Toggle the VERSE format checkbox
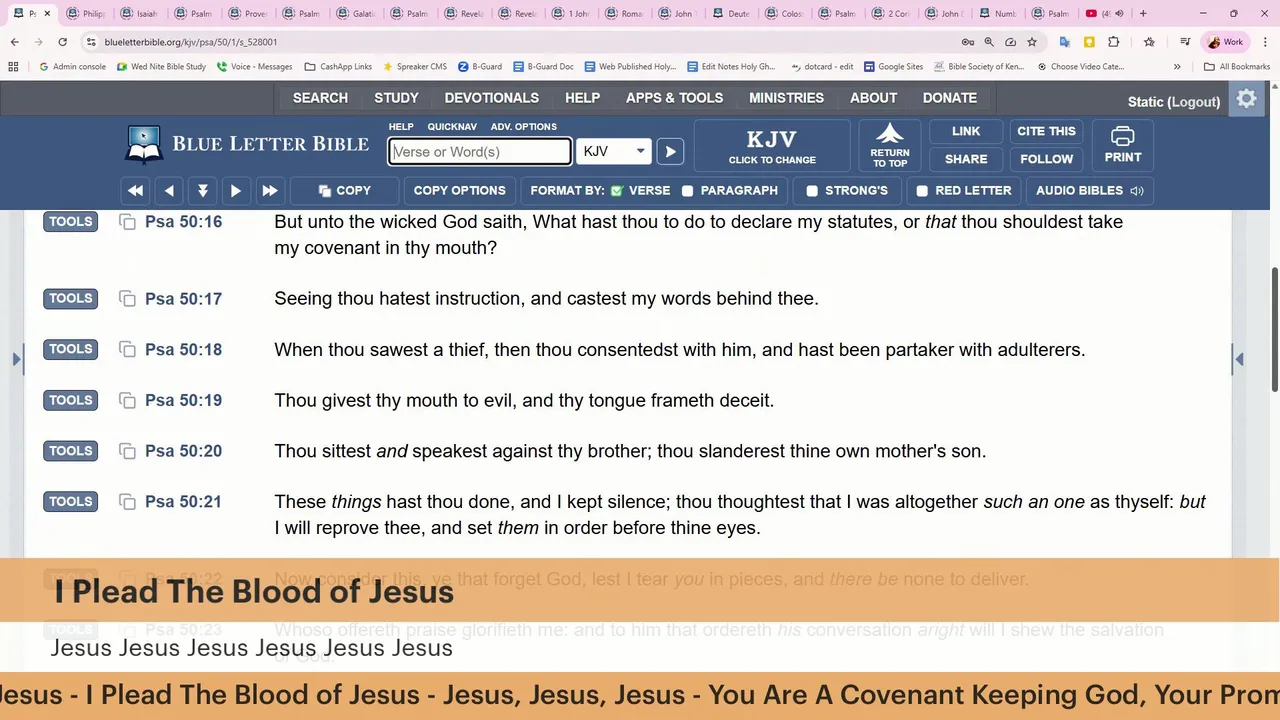The image size is (1280, 720). 617,191
